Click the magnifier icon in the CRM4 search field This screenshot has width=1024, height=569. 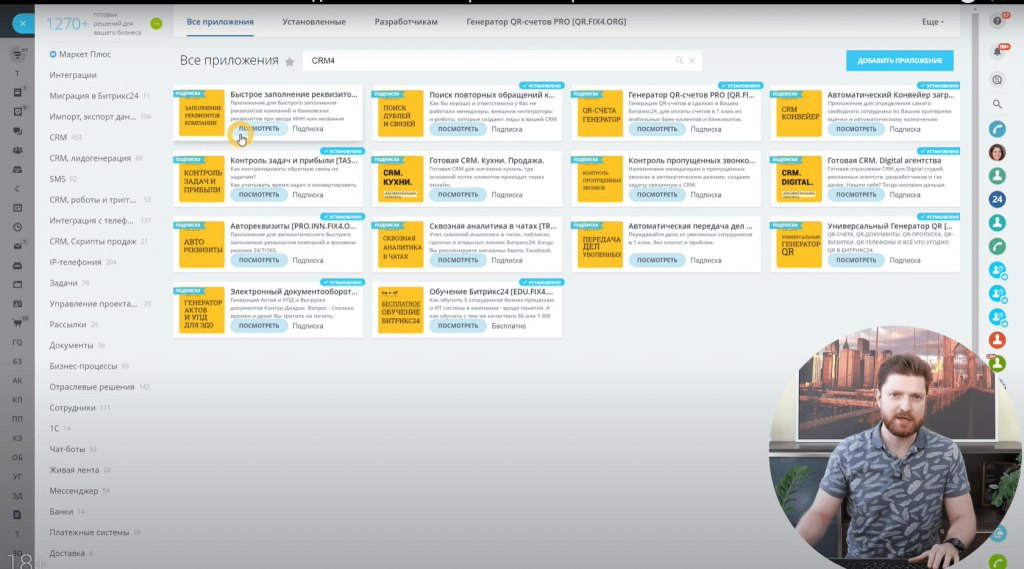679,60
